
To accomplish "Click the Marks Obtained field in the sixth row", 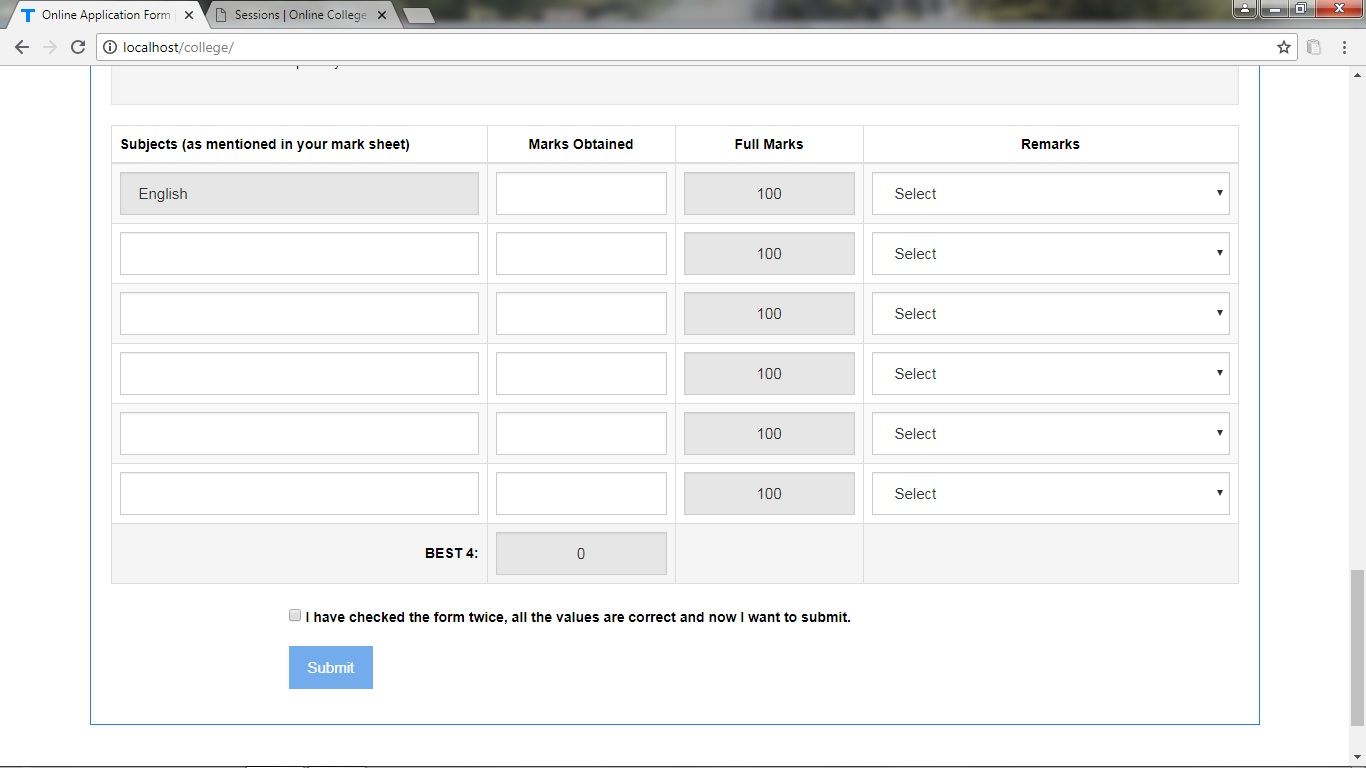I will pos(581,494).
